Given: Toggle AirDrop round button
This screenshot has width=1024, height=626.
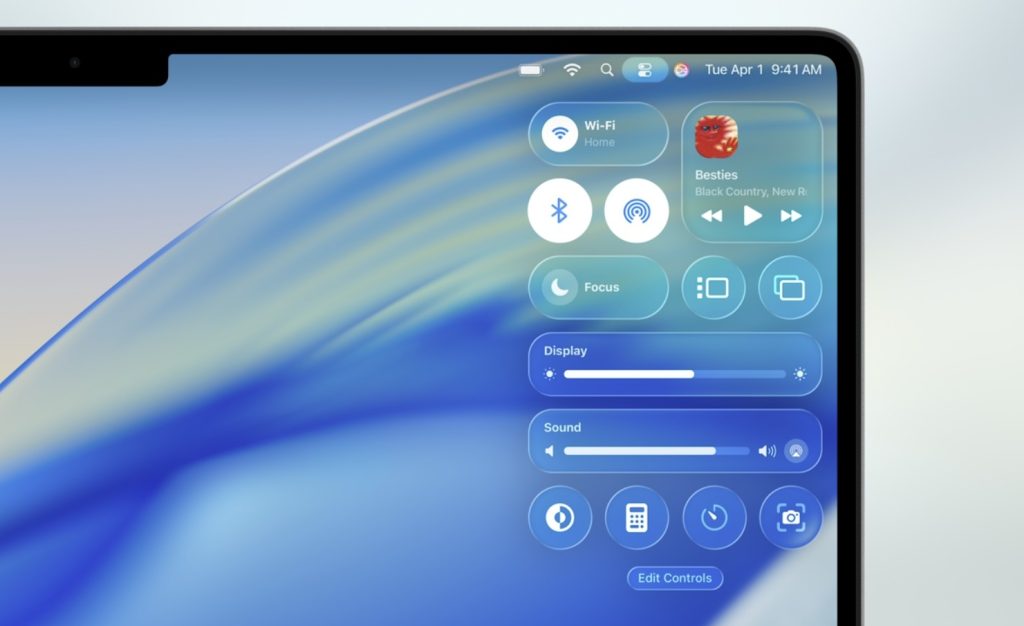Looking at the screenshot, I should 637,211.
